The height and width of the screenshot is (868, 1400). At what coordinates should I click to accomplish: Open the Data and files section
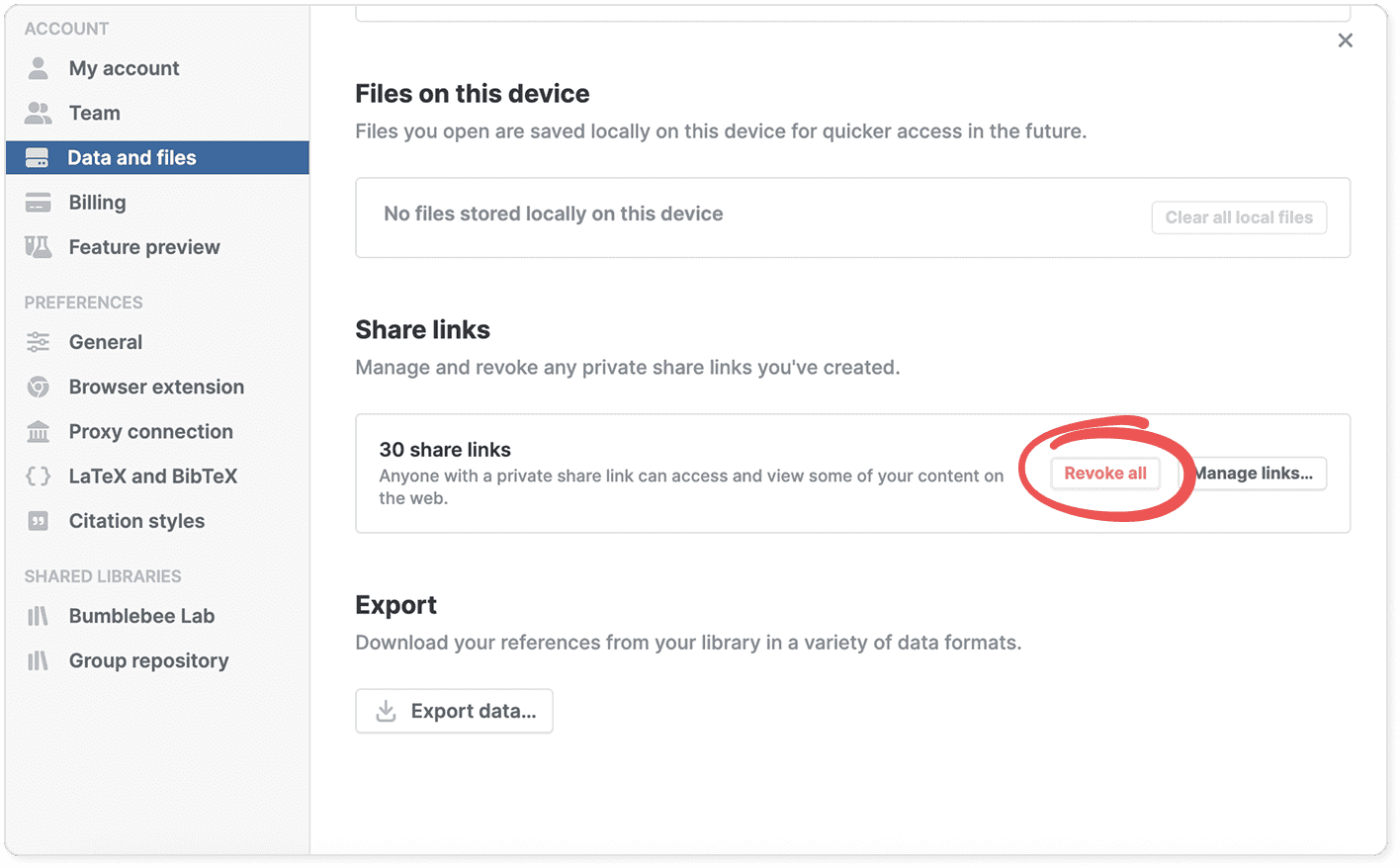tap(131, 158)
